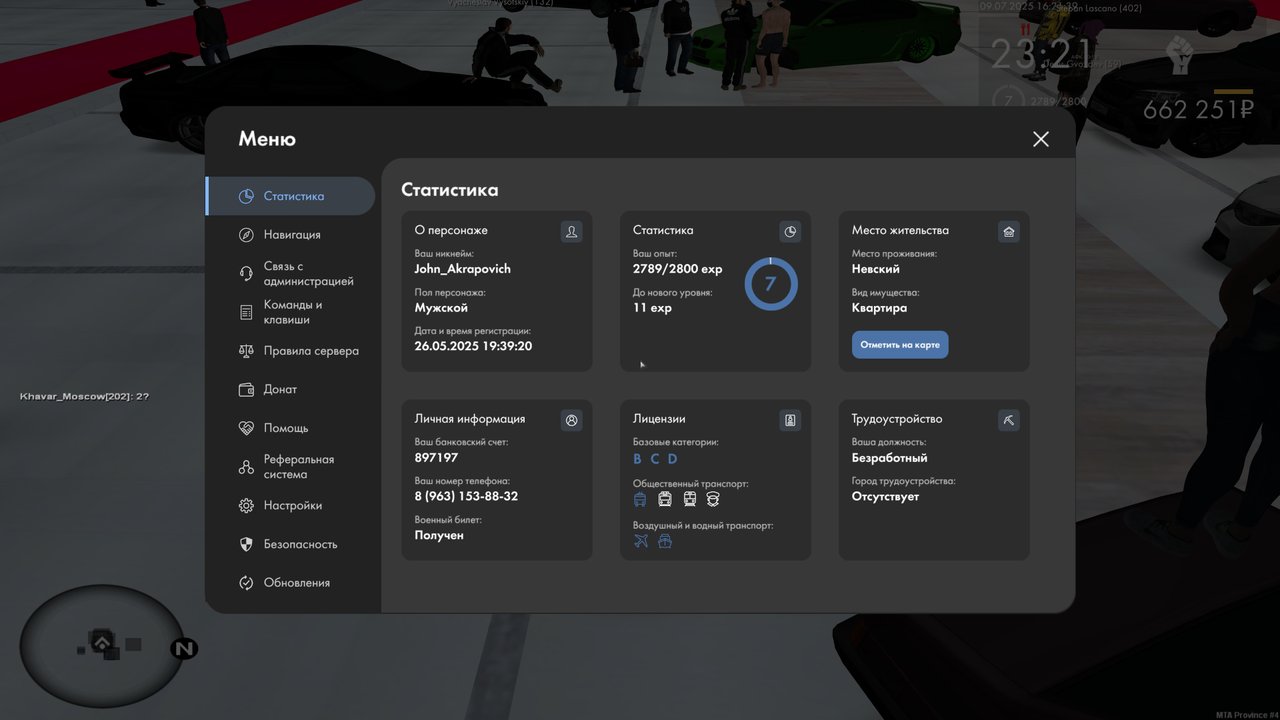The width and height of the screenshot is (1280, 720).
Task: Click the circular minimap radar
Action: (102, 646)
